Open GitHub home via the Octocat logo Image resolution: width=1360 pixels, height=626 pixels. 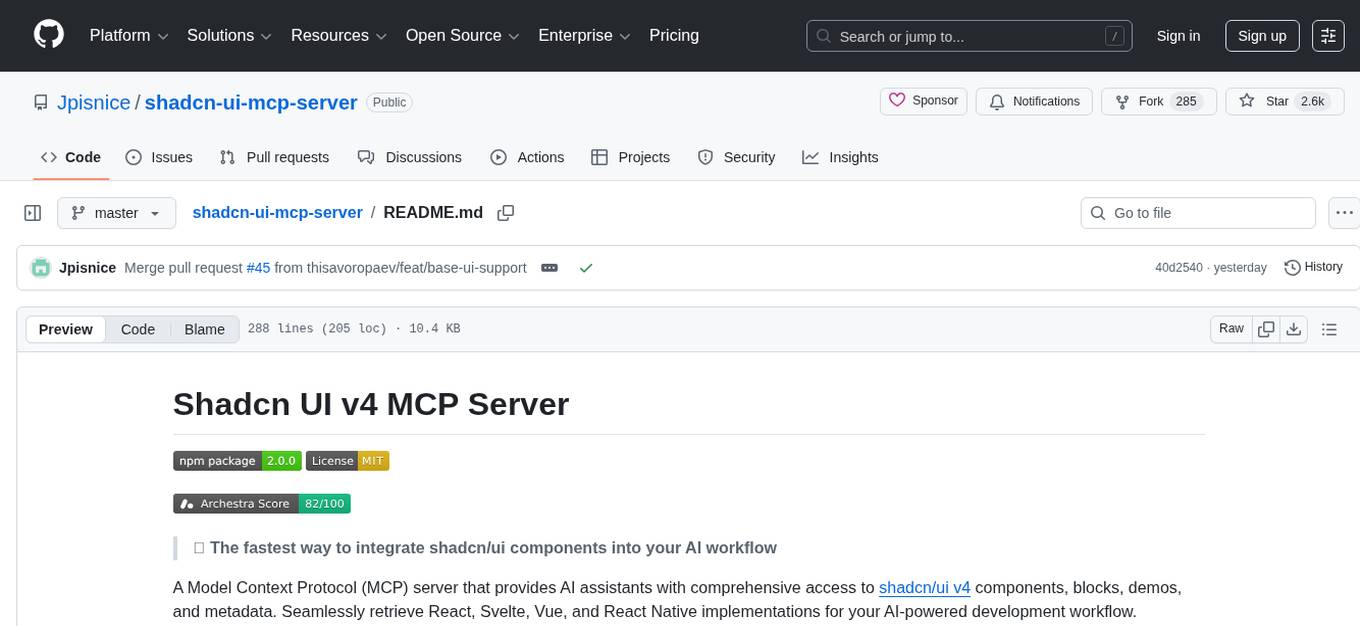pyautogui.click(x=48, y=35)
